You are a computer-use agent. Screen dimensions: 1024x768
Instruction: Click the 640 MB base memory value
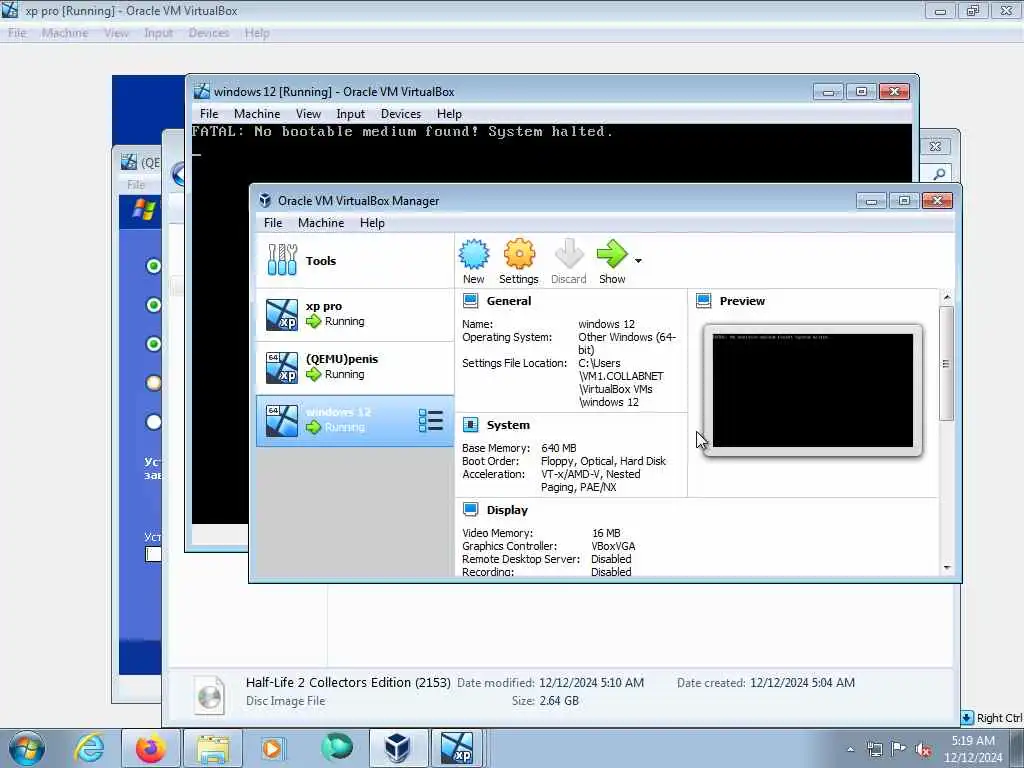click(559, 448)
